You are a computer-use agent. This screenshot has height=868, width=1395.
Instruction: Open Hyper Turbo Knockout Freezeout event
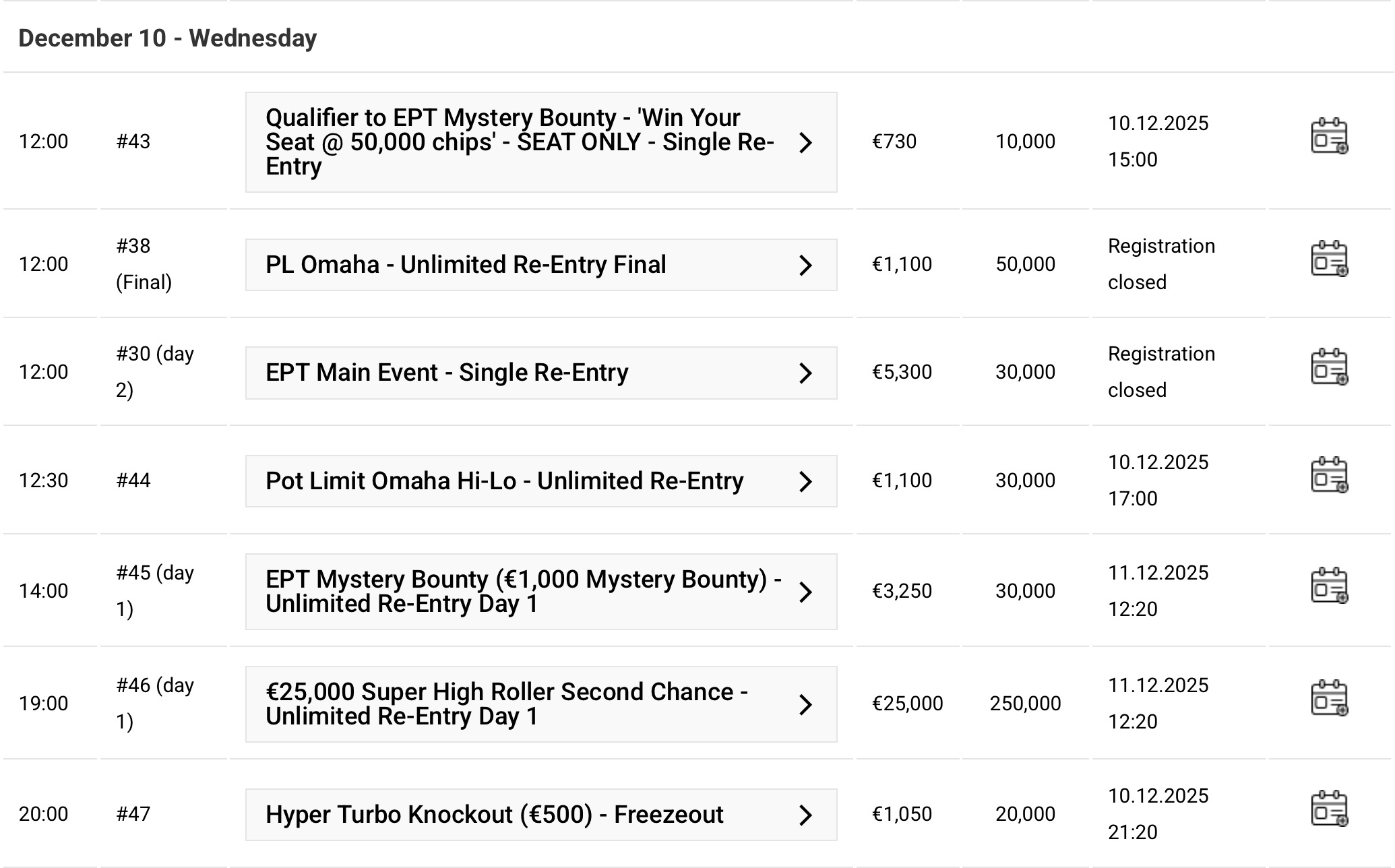(x=494, y=815)
